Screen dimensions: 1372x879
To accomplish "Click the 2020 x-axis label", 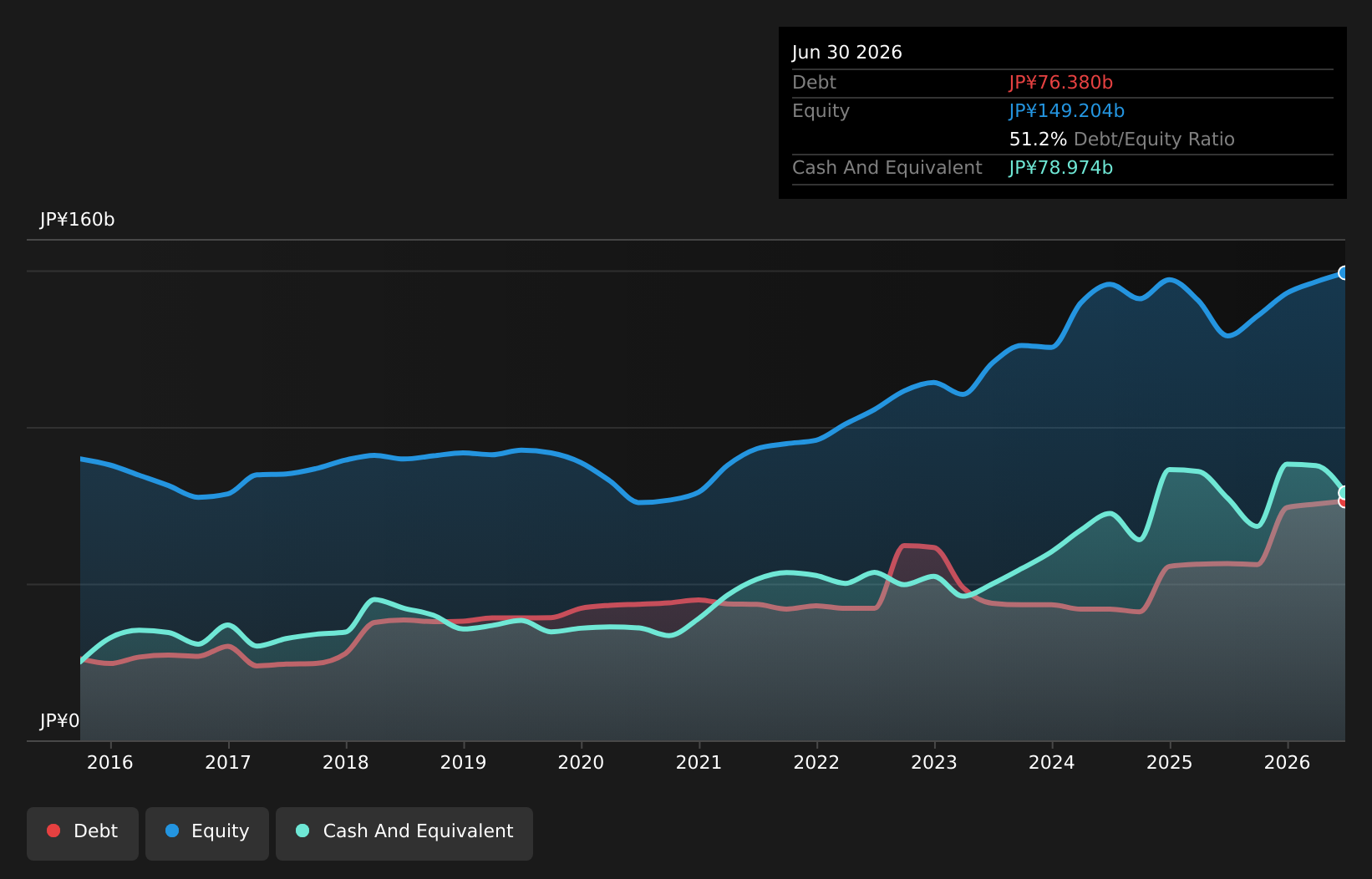I will pyautogui.click(x=581, y=762).
